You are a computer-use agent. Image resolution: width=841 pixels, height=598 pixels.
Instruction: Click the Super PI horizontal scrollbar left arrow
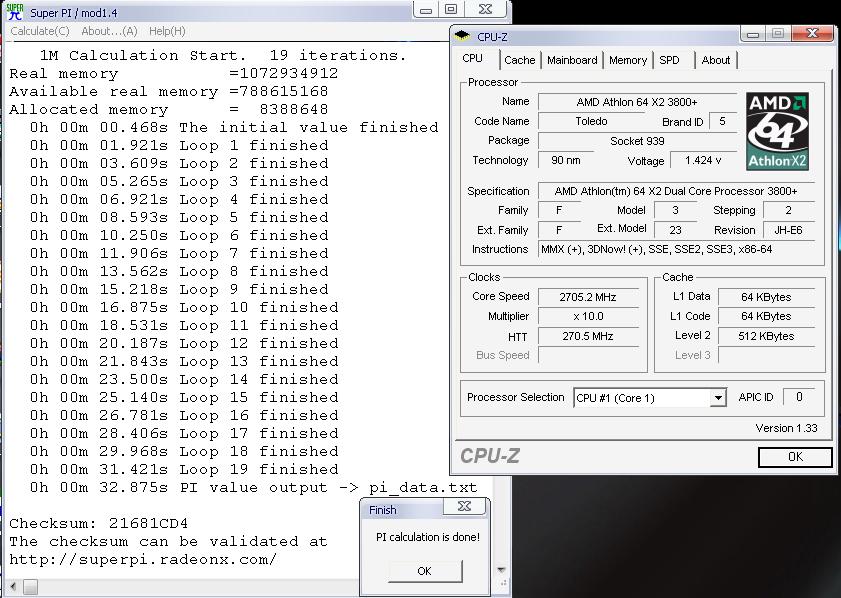[x=13, y=587]
